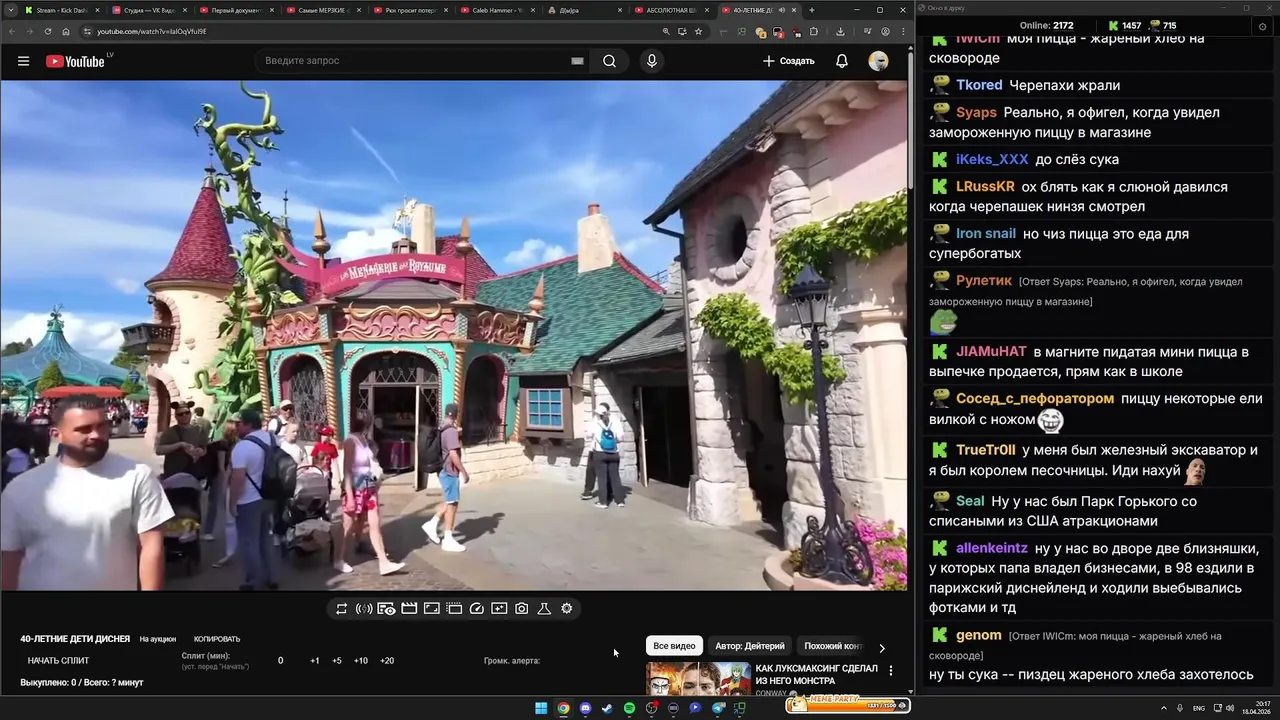Switch to the Дыра browser tab
Image resolution: width=1280 pixels, height=720 pixels.
583,10
